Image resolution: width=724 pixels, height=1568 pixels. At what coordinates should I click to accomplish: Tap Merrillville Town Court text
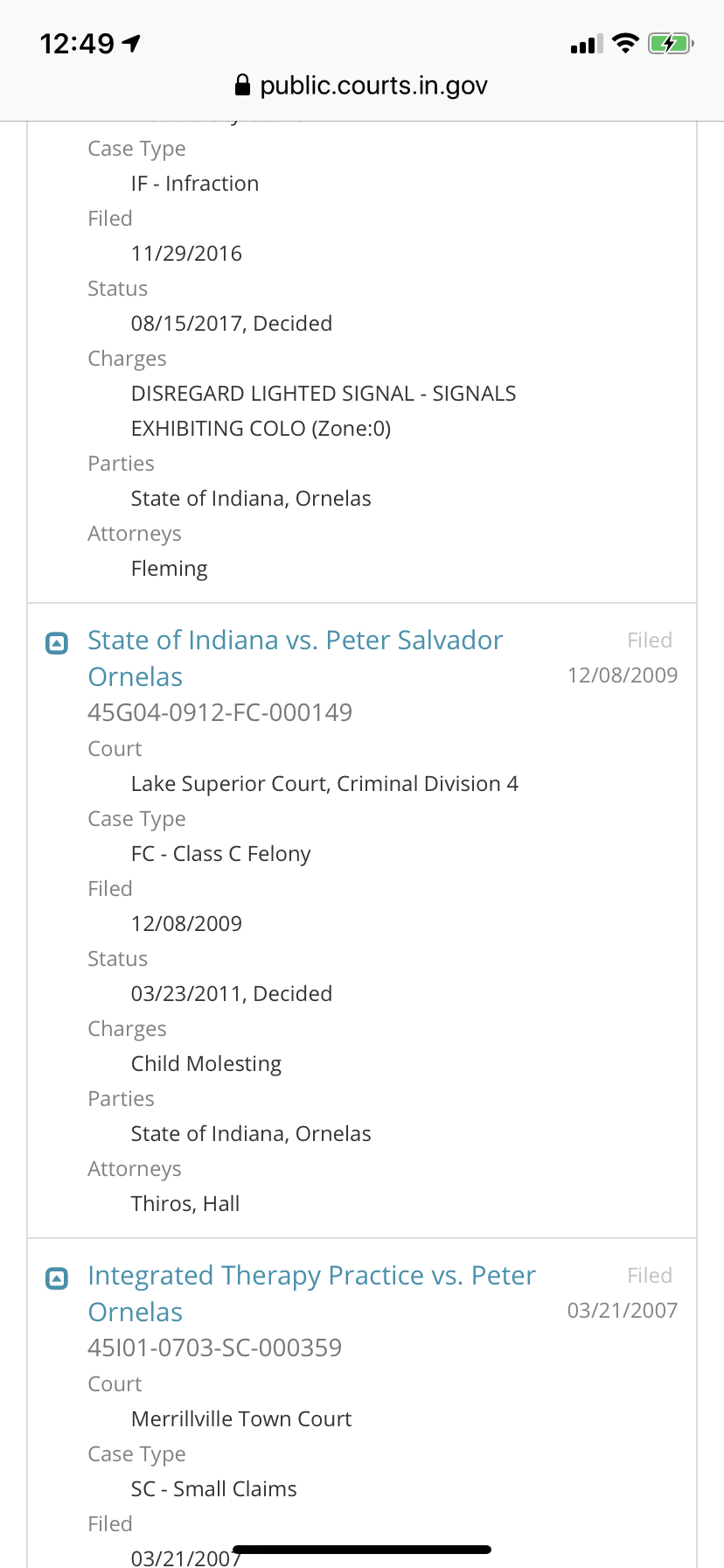coord(241,1419)
